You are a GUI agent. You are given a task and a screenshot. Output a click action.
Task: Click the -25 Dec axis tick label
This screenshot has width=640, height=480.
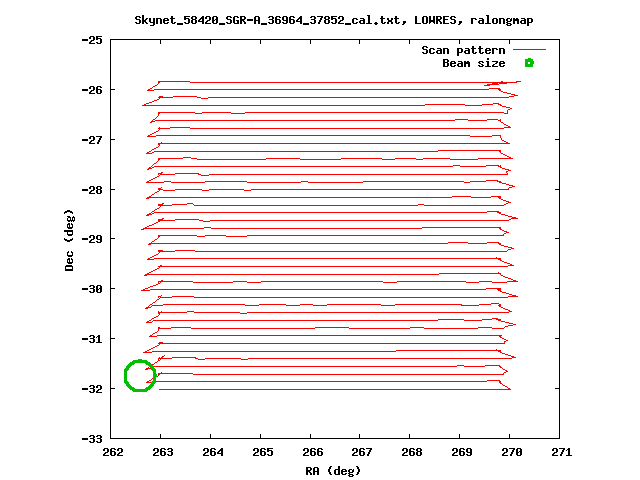coord(92,40)
